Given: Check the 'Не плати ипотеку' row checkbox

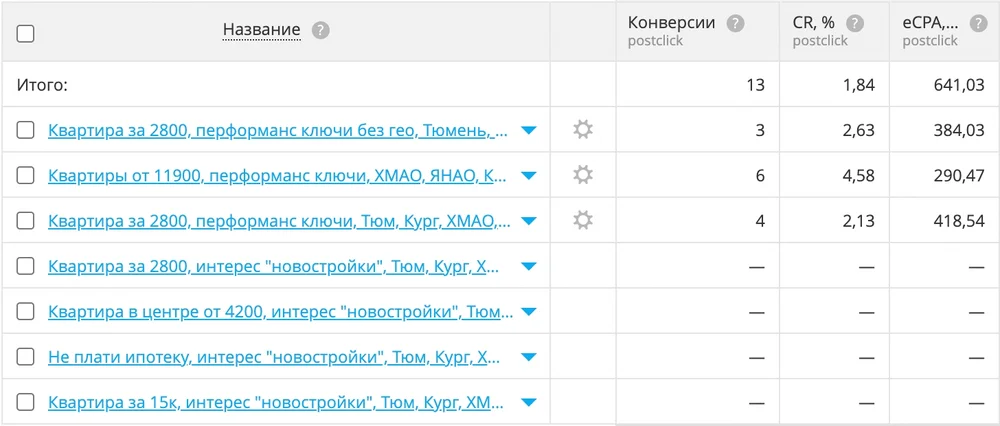Looking at the screenshot, I should (x=26, y=356).
